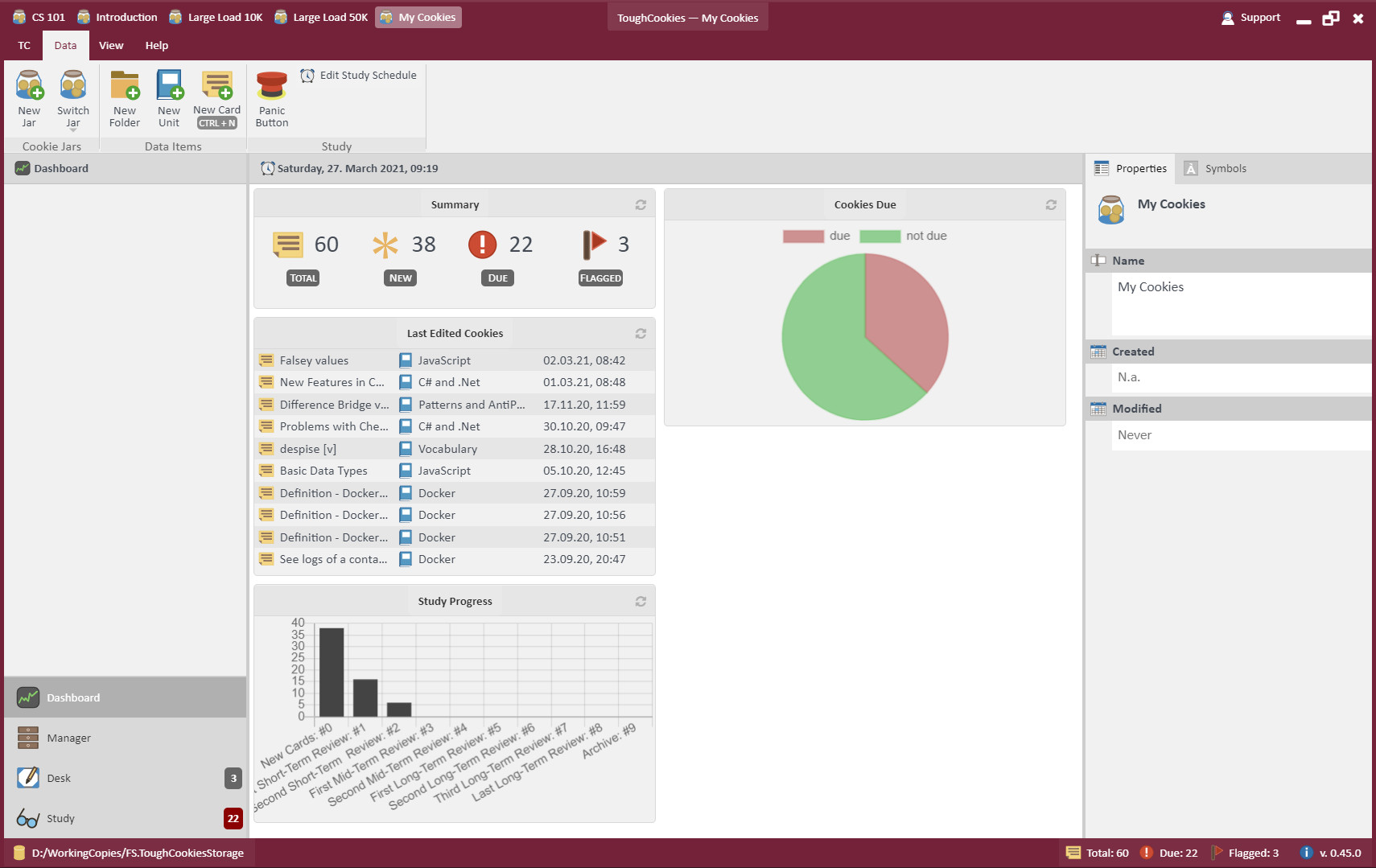The height and width of the screenshot is (868, 1376).
Task: Open the Study section with 22 due
Action: 126,818
